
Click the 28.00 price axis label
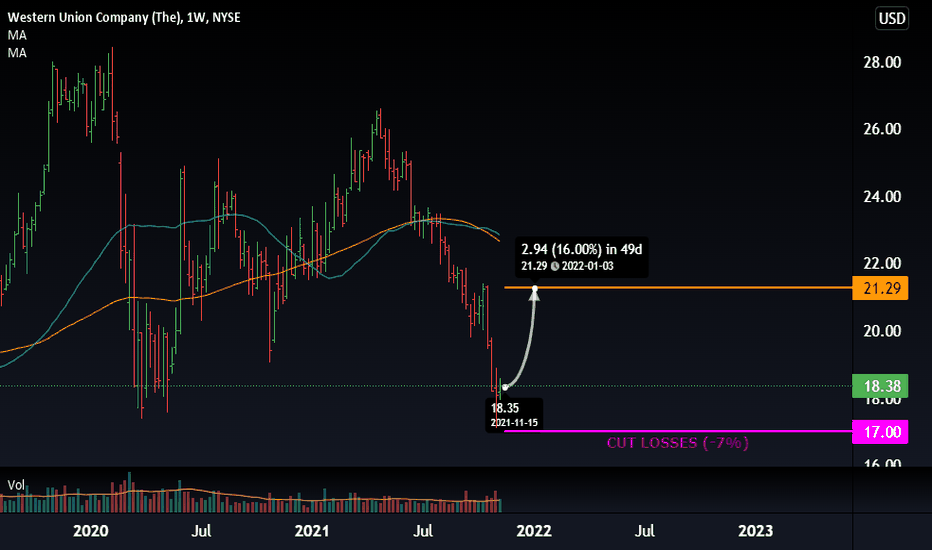pos(882,62)
